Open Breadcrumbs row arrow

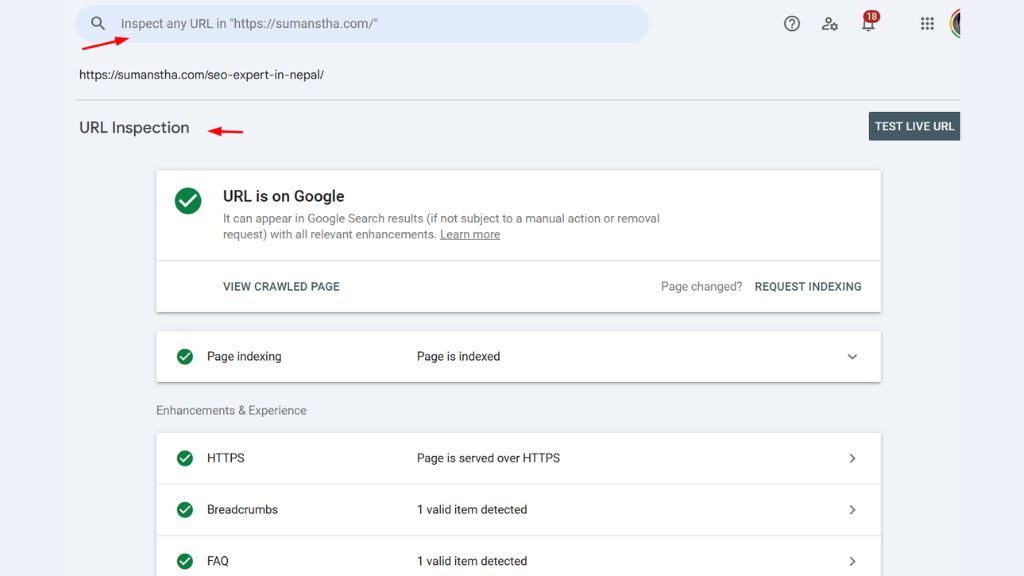[852, 509]
